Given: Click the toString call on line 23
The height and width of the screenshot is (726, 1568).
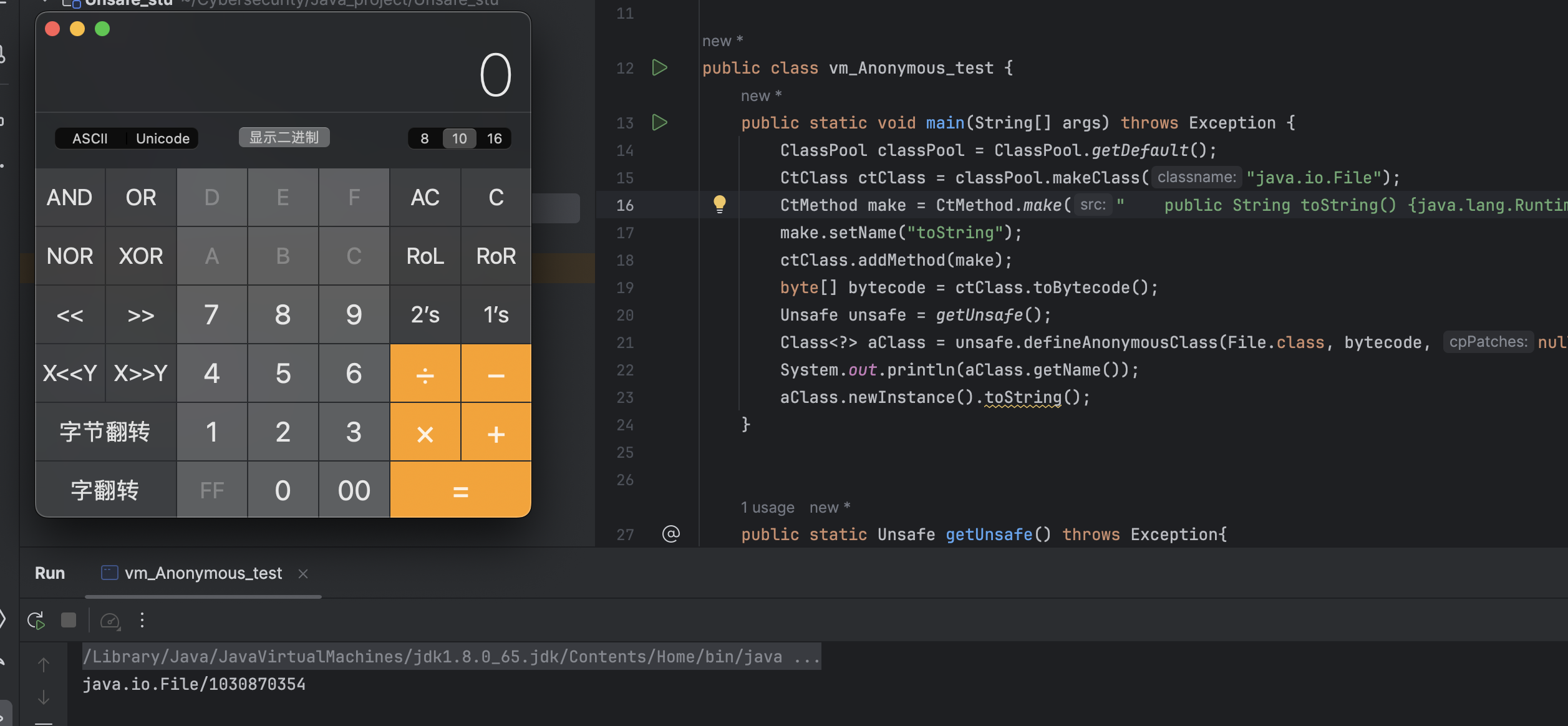Looking at the screenshot, I should click(1023, 397).
